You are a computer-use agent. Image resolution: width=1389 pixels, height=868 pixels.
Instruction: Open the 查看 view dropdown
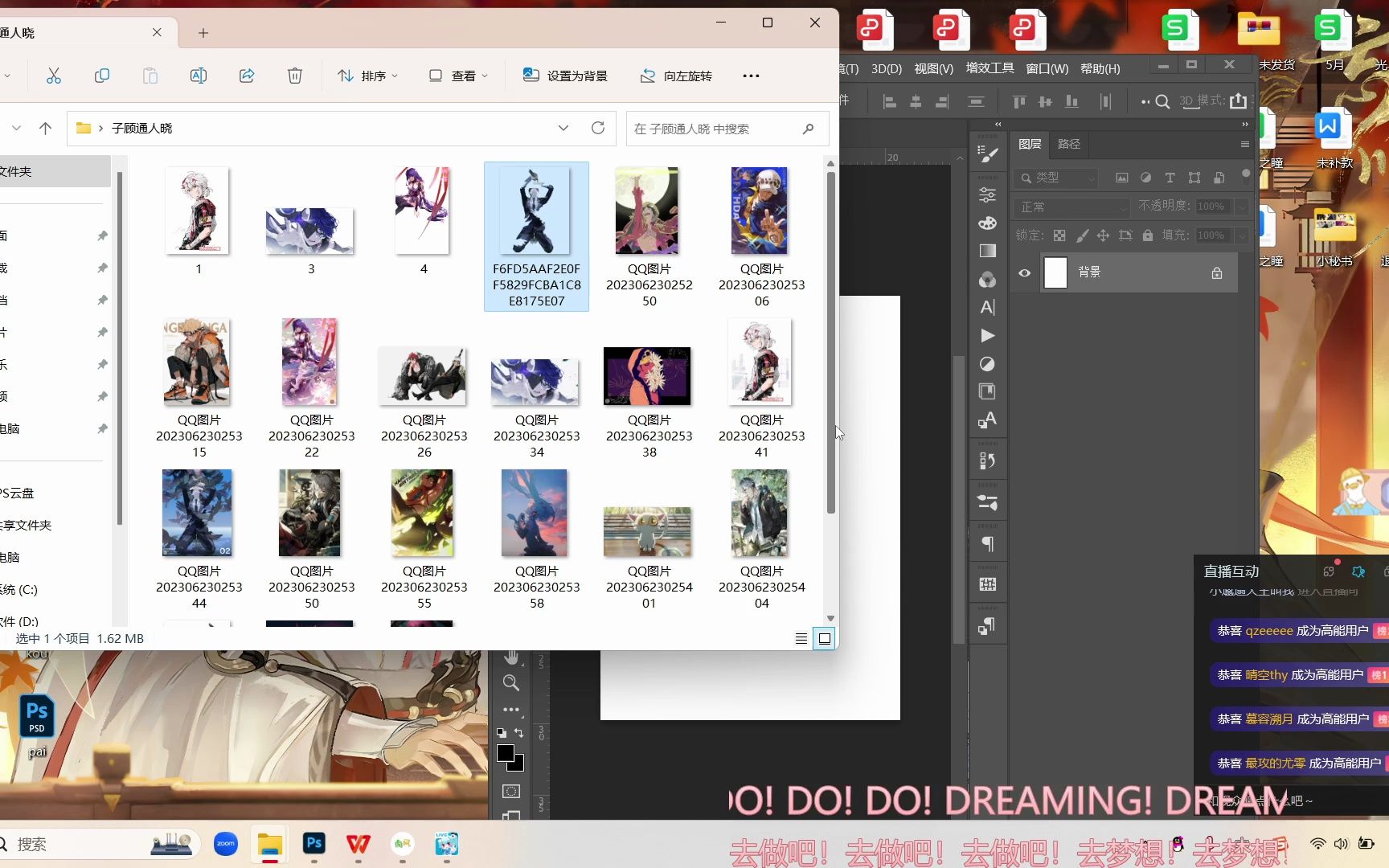coord(458,76)
